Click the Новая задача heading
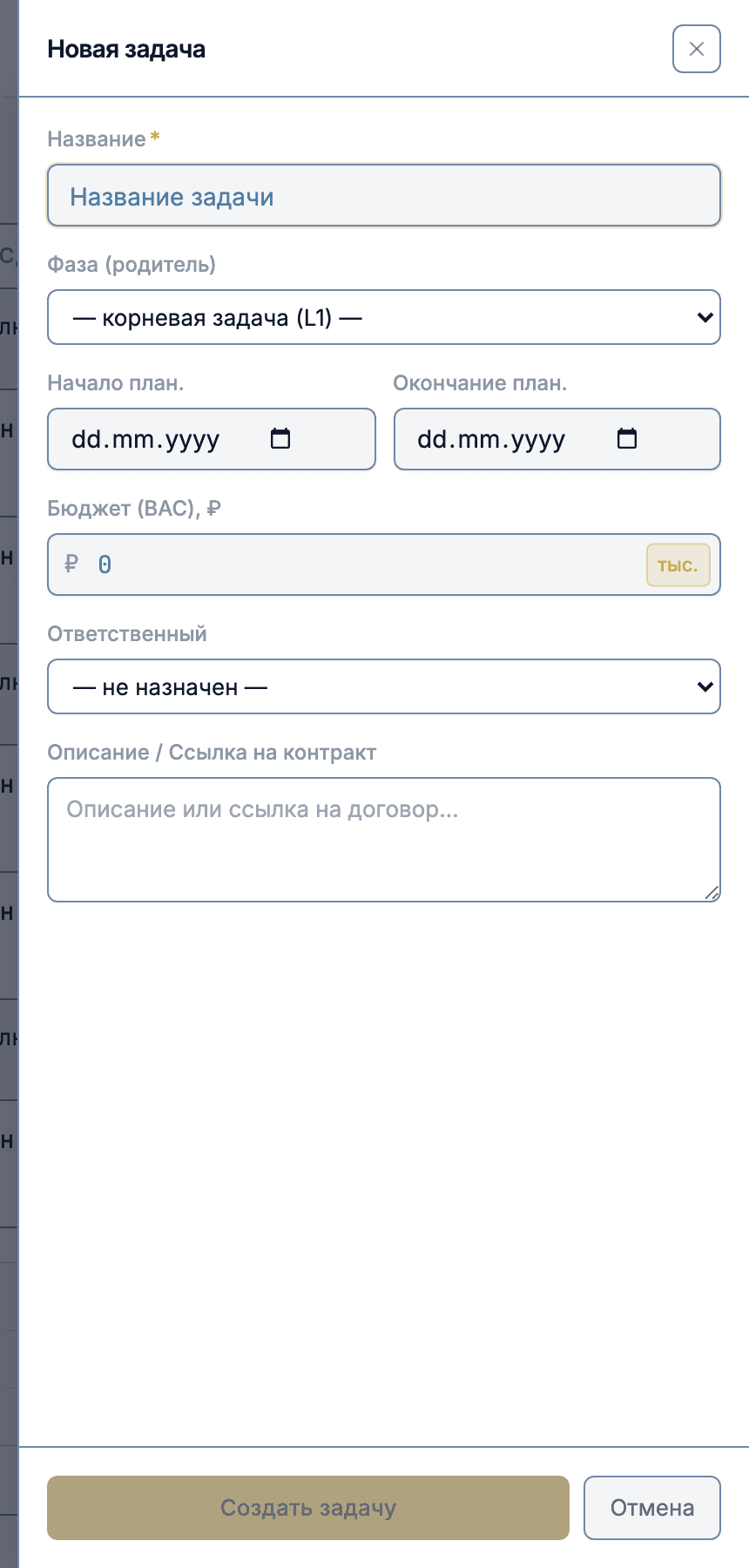The width and height of the screenshot is (749, 1568). (126, 50)
